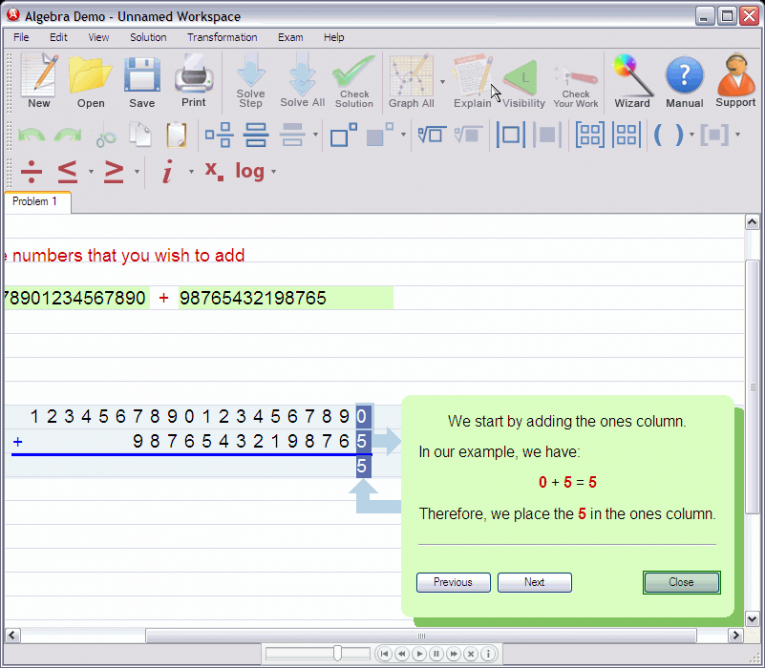Image resolution: width=765 pixels, height=668 pixels.
Task: Expand the less-than-or-equal dropdown arrow
Action: tap(91, 172)
